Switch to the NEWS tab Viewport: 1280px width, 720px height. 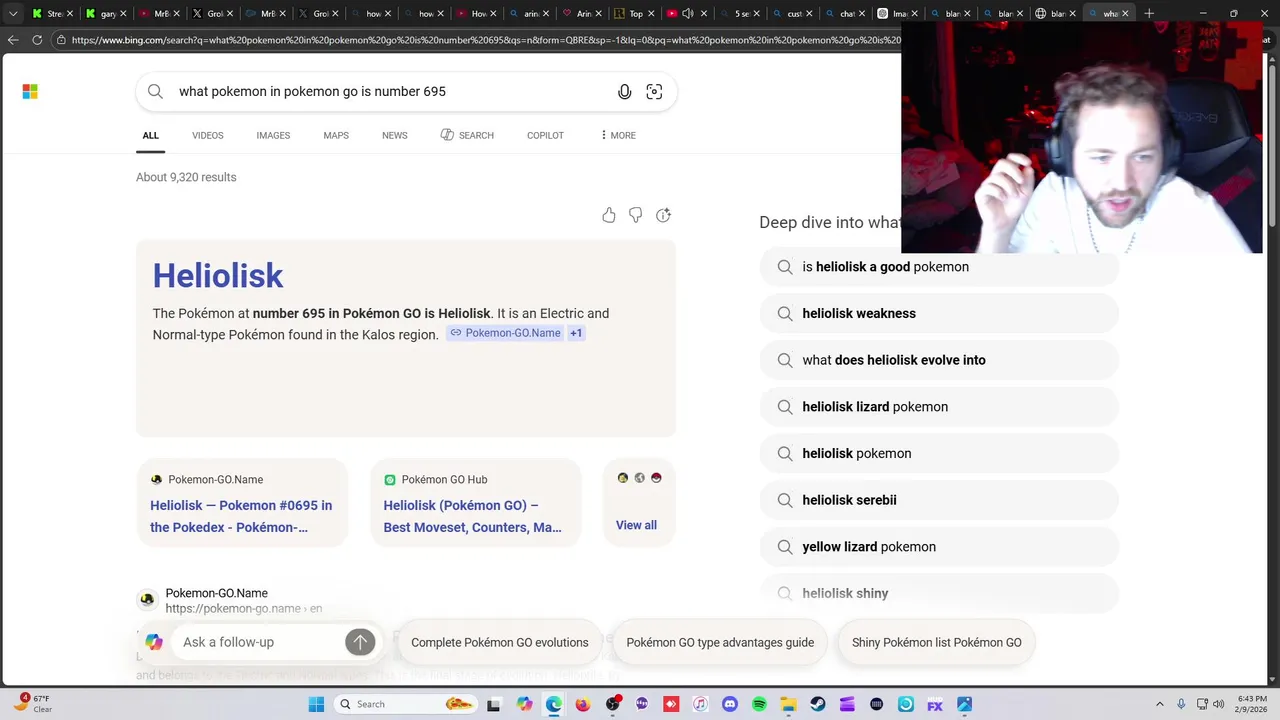click(395, 135)
